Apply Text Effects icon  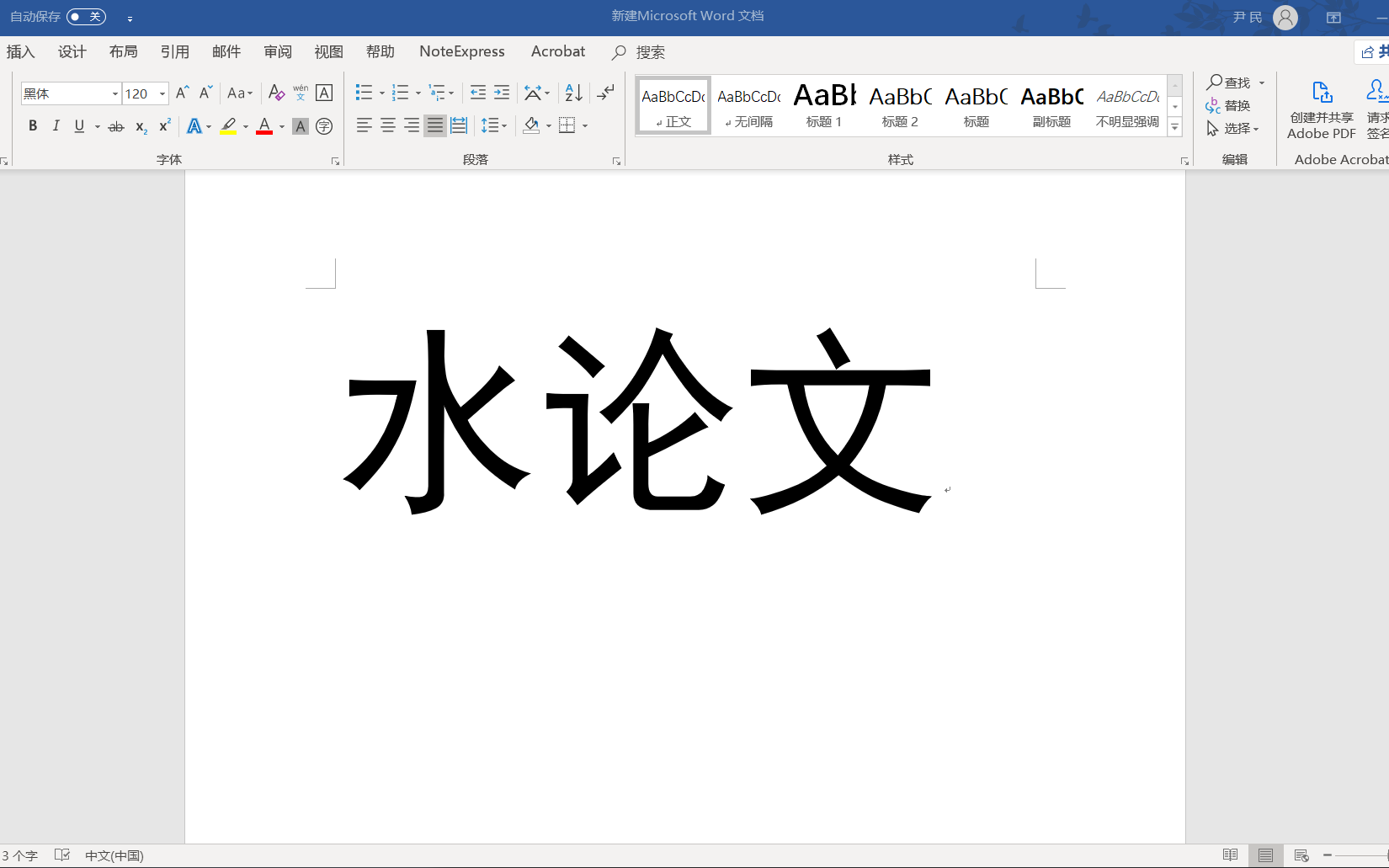[194, 126]
